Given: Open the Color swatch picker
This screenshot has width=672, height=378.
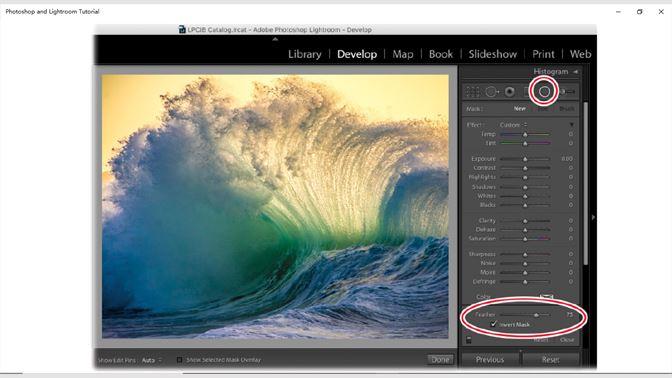Looking at the screenshot, I should tap(546, 297).
